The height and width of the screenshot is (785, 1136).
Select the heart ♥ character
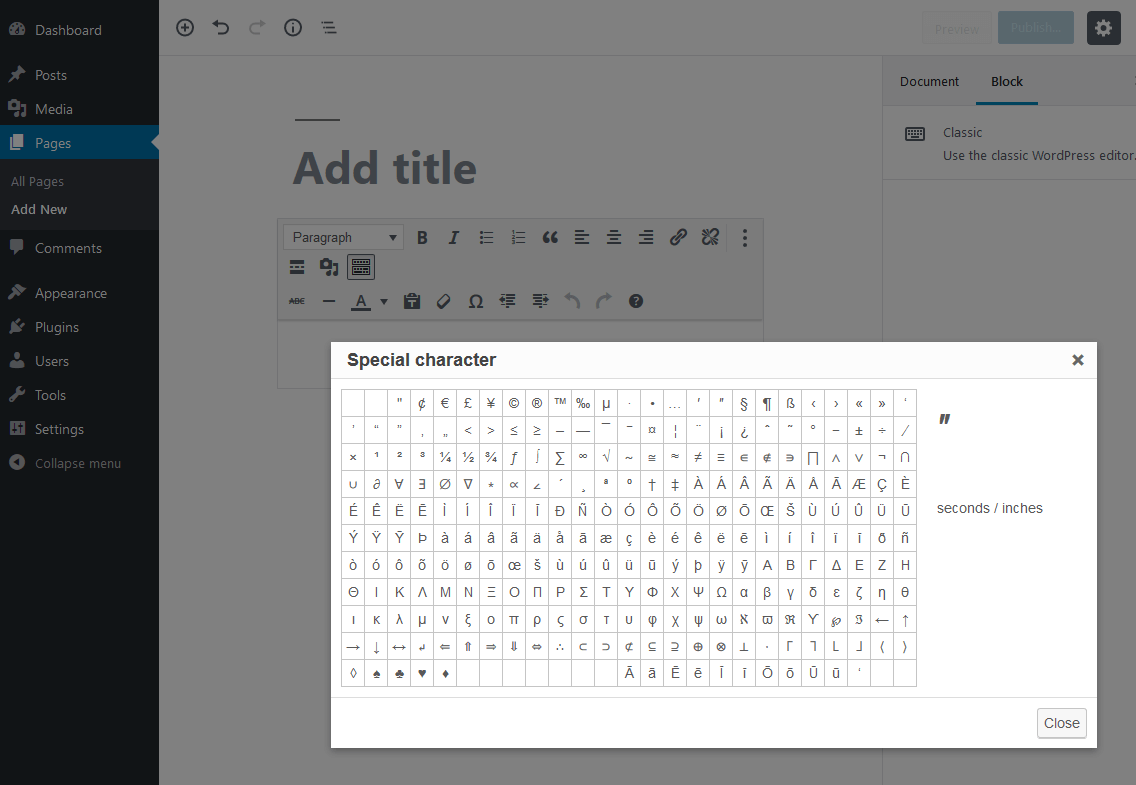point(422,673)
